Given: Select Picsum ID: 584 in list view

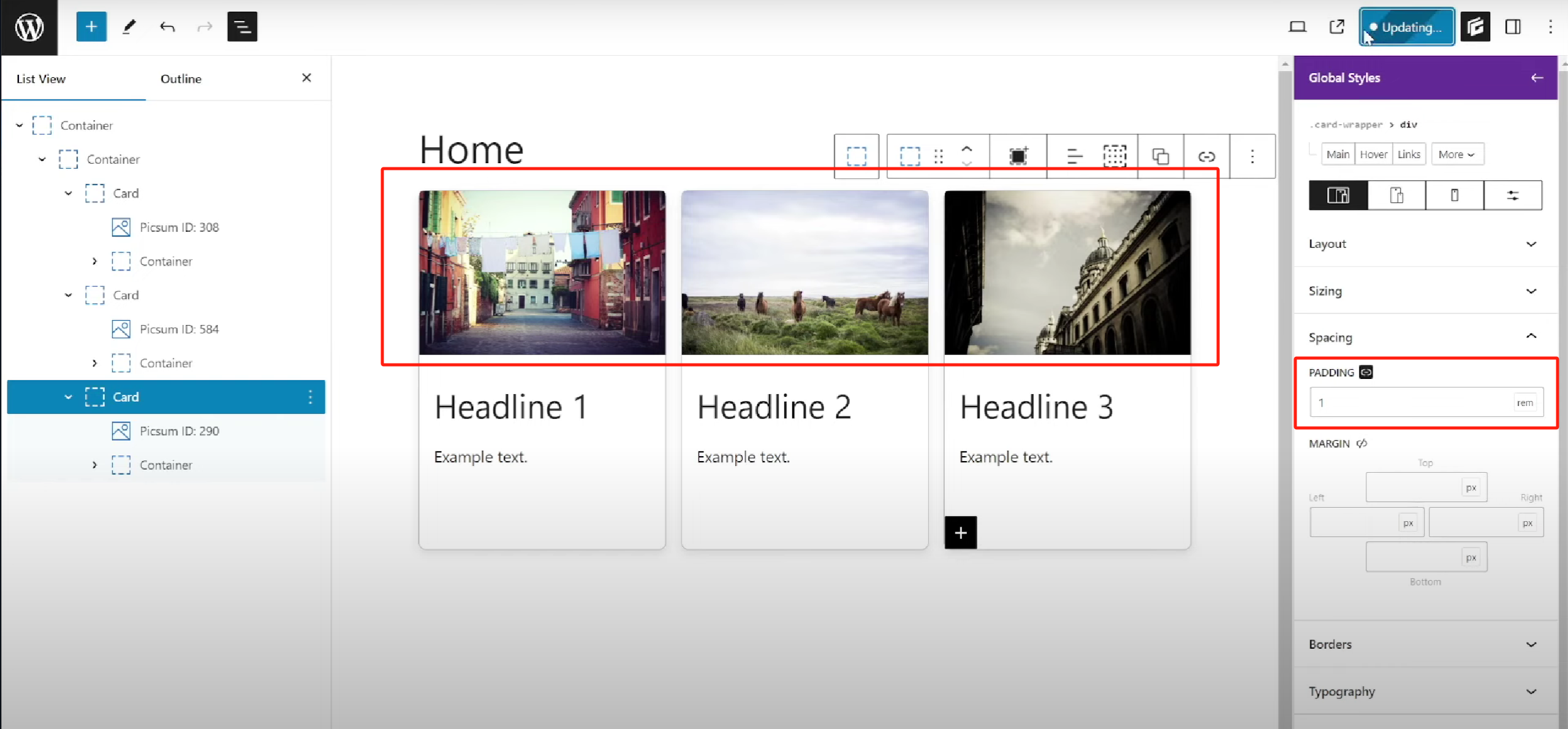Looking at the screenshot, I should (179, 329).
